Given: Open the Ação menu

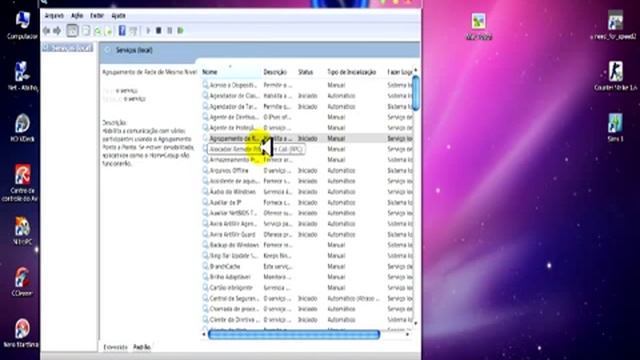Looking at the screenshot, I should (x=77, y=16).
